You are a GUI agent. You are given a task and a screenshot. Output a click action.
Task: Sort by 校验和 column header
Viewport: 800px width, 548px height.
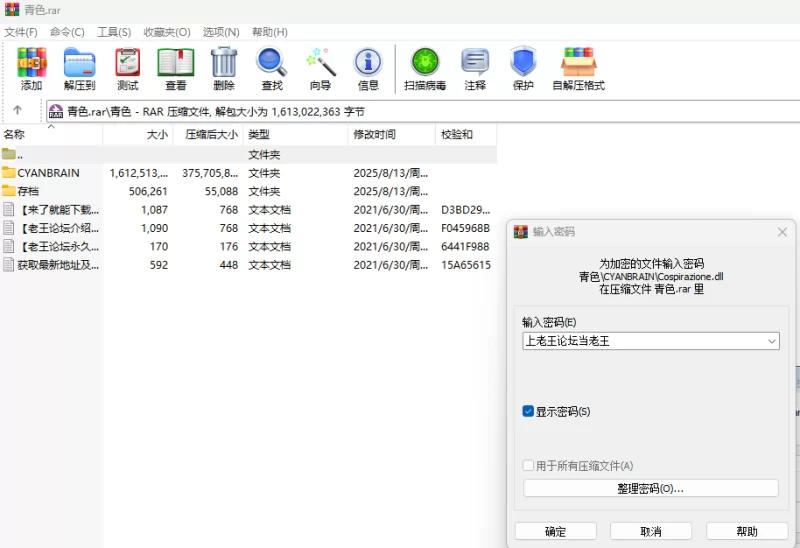pos(466,134)
